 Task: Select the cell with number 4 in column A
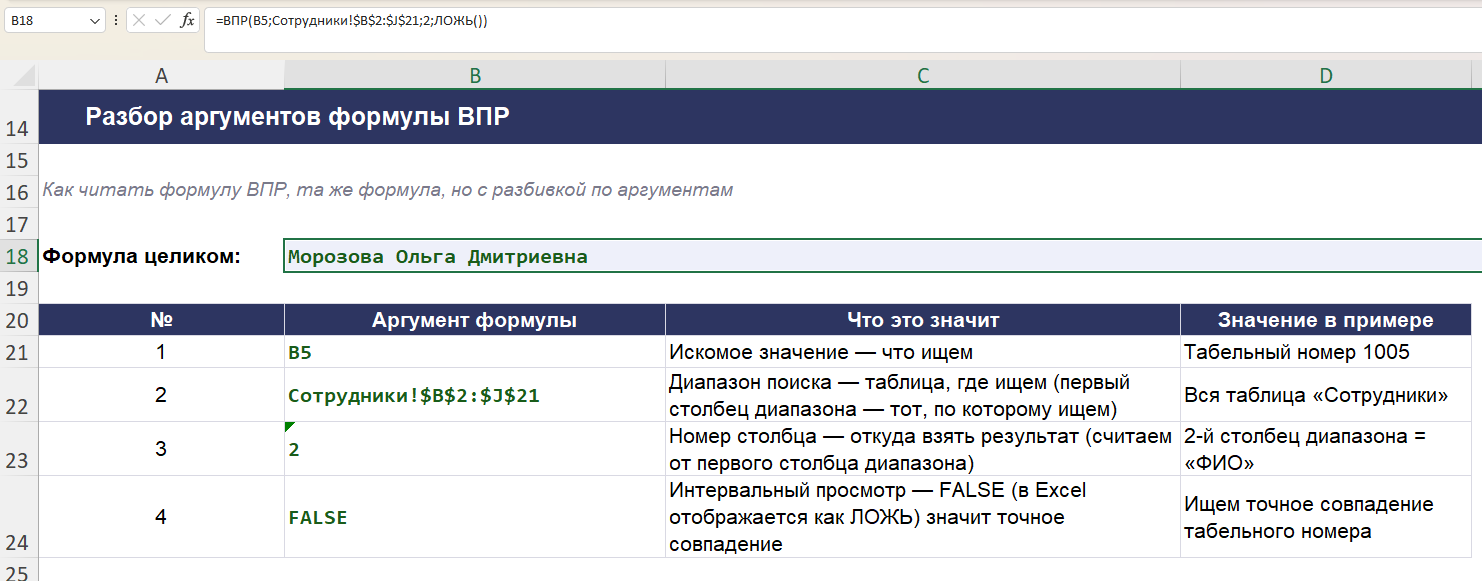click(x=162, y=517)
